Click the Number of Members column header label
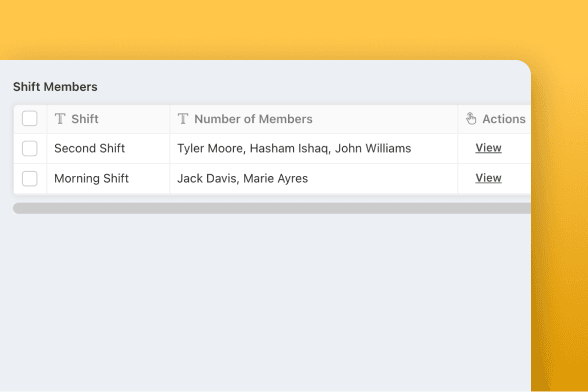Screen dimensions: 588x392 point(253,119)
